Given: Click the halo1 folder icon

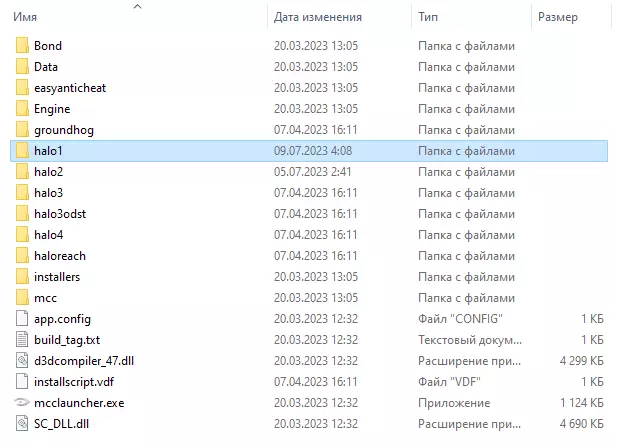Looking at the screenshot, I should [22, 151].
